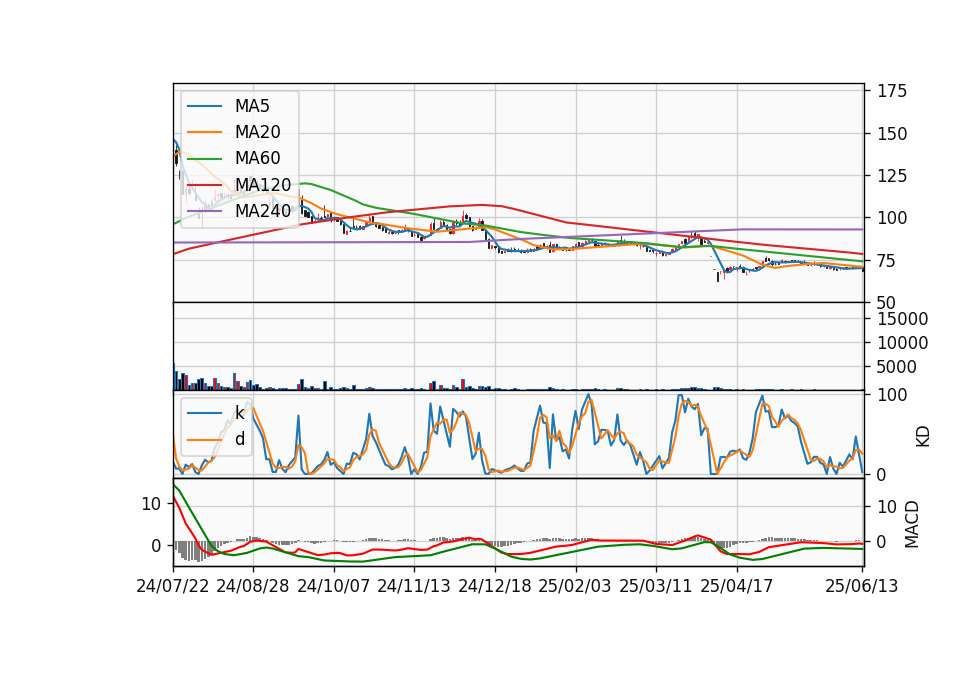960x690 pixels.
Task: Click the 24/10/07 date axis label
Action: (x=334, y=586)
